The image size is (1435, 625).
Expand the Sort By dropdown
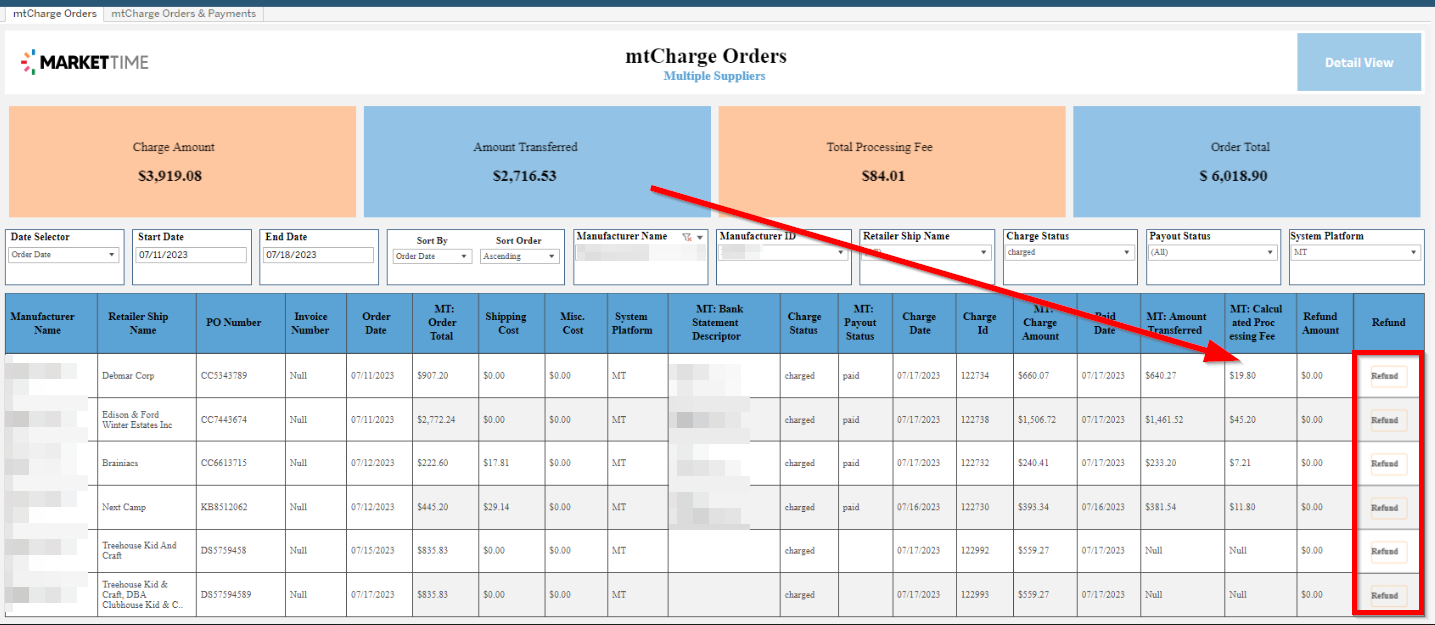coord(432,256)
